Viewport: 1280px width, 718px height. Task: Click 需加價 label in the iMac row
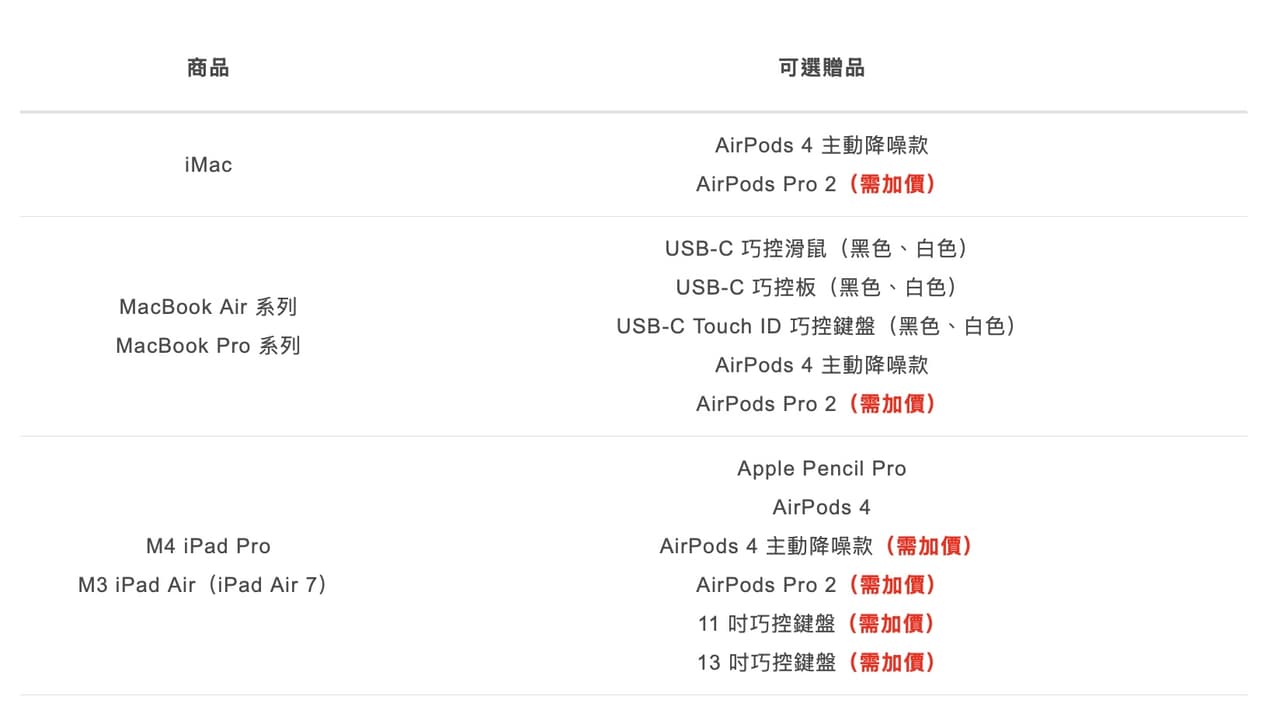point(892,184)
